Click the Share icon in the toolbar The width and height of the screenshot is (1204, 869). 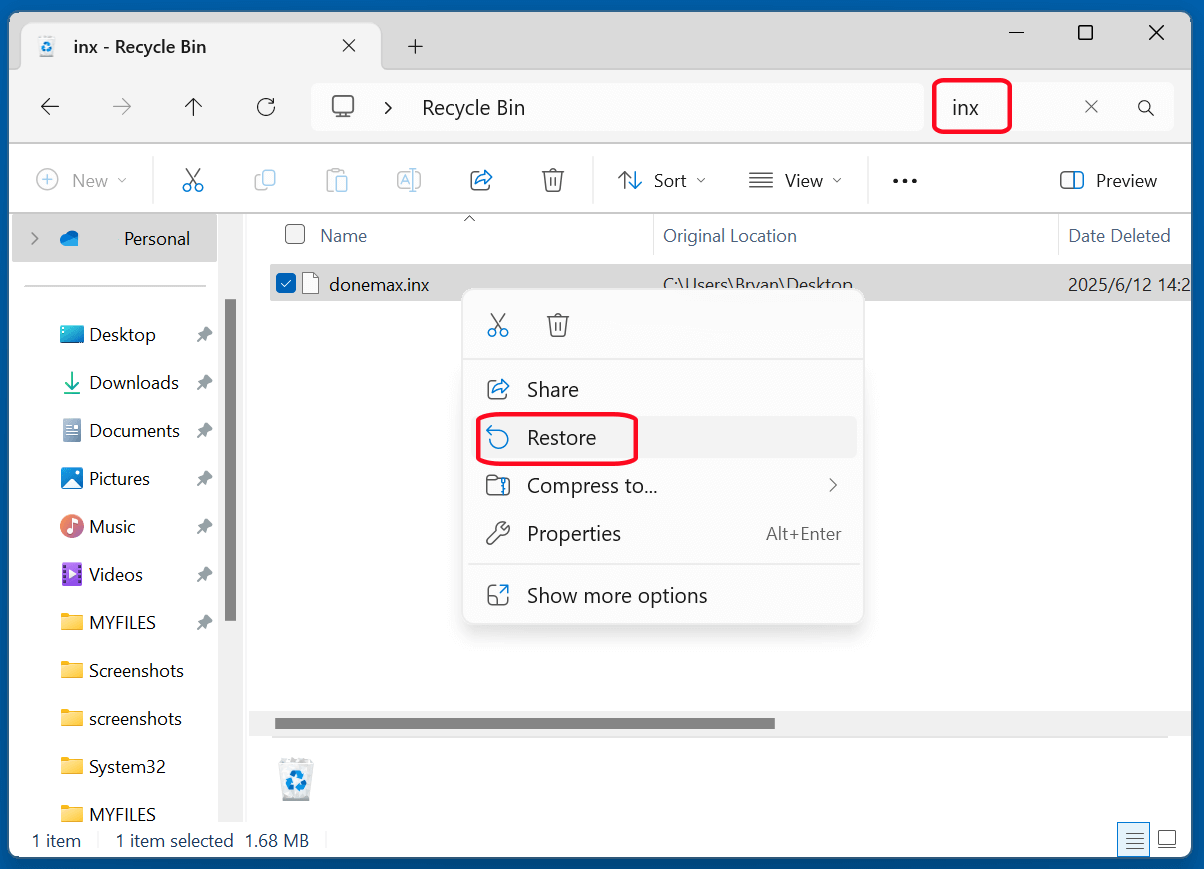[x=481, y=180]
